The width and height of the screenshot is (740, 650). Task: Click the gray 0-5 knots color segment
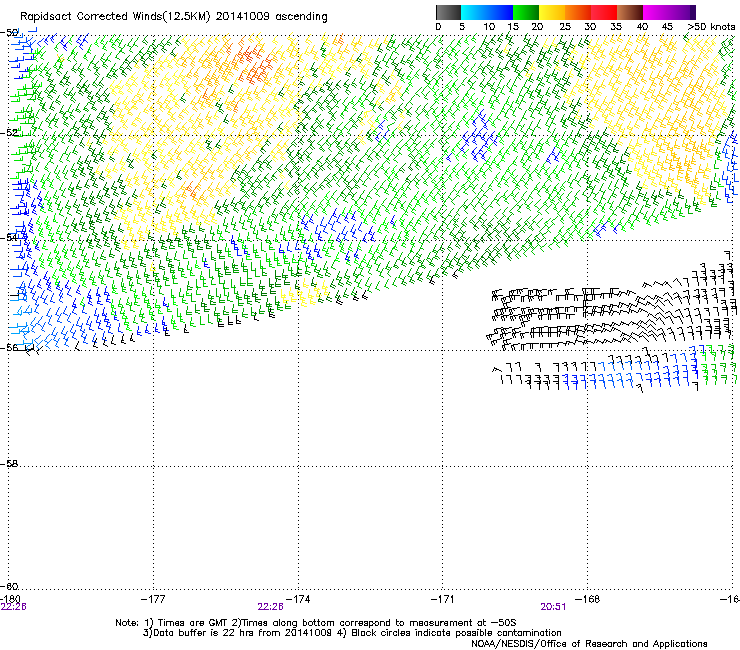[448, 12]
